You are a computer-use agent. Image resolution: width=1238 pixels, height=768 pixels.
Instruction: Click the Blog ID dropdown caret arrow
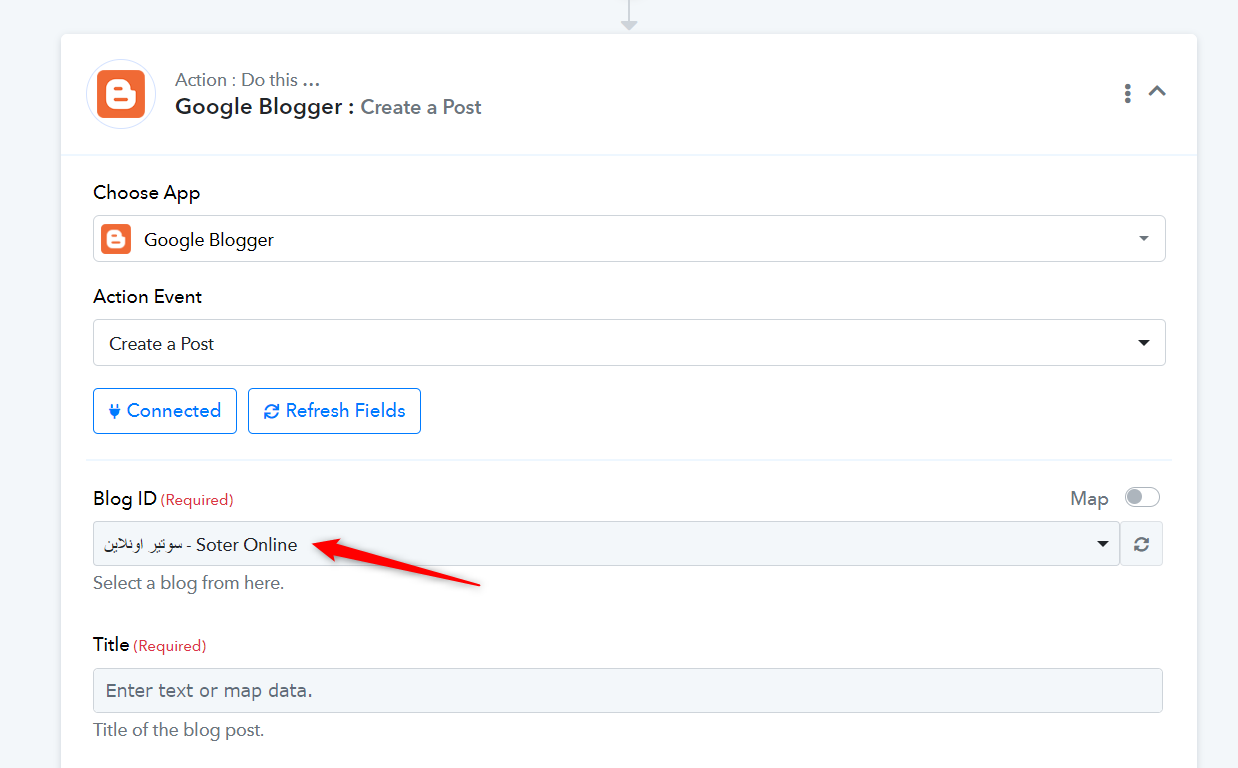tap(1103, 544)
